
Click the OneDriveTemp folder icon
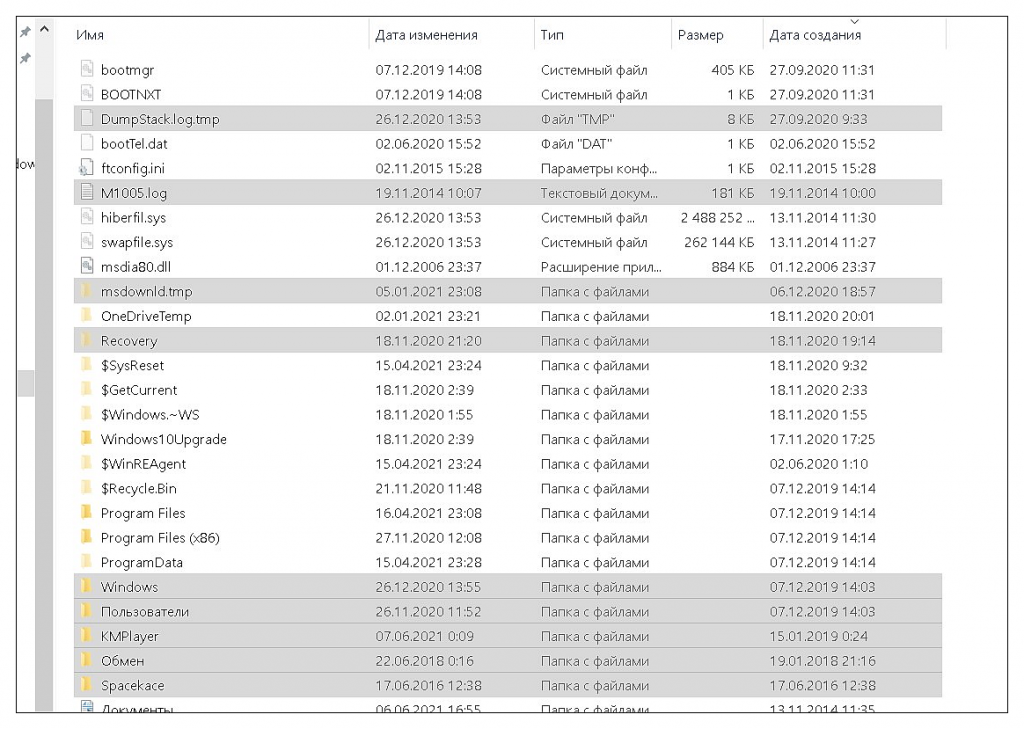pyautogui.click(x=86, y=316)
